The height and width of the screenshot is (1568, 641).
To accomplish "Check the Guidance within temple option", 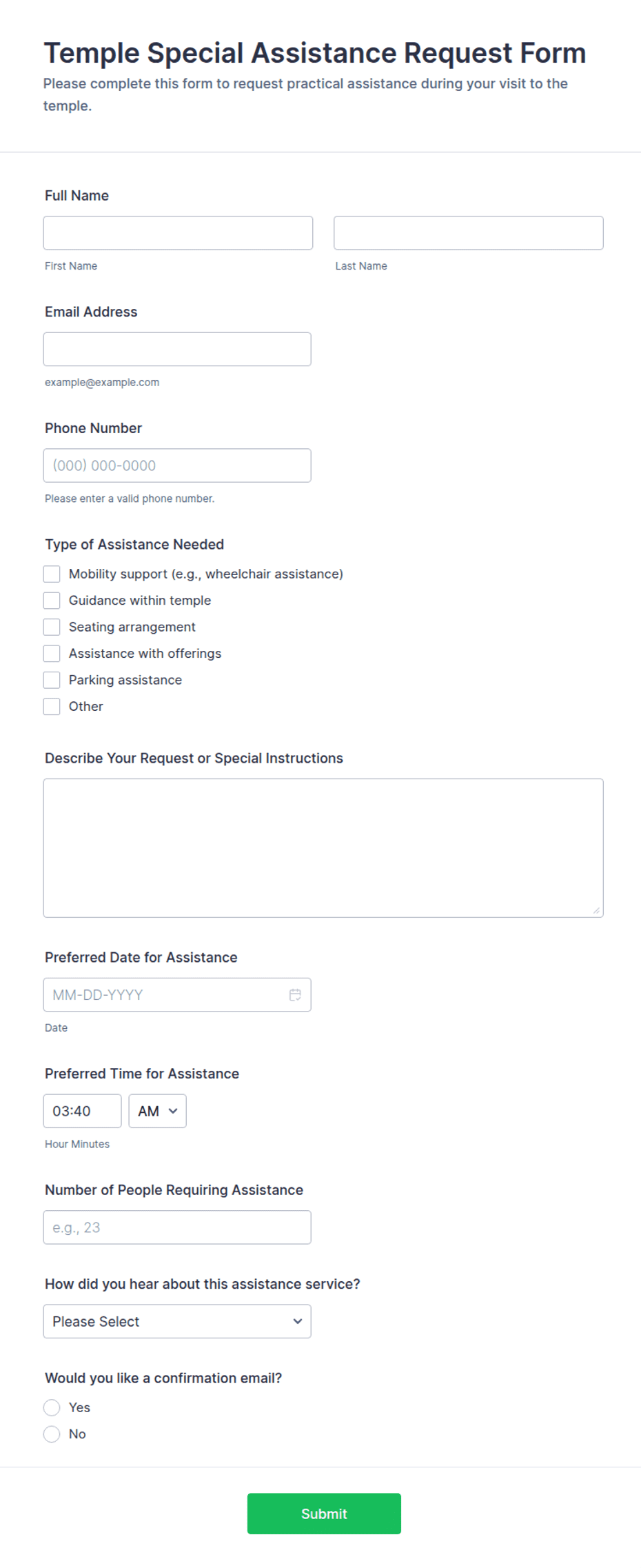I will point(52,601).
